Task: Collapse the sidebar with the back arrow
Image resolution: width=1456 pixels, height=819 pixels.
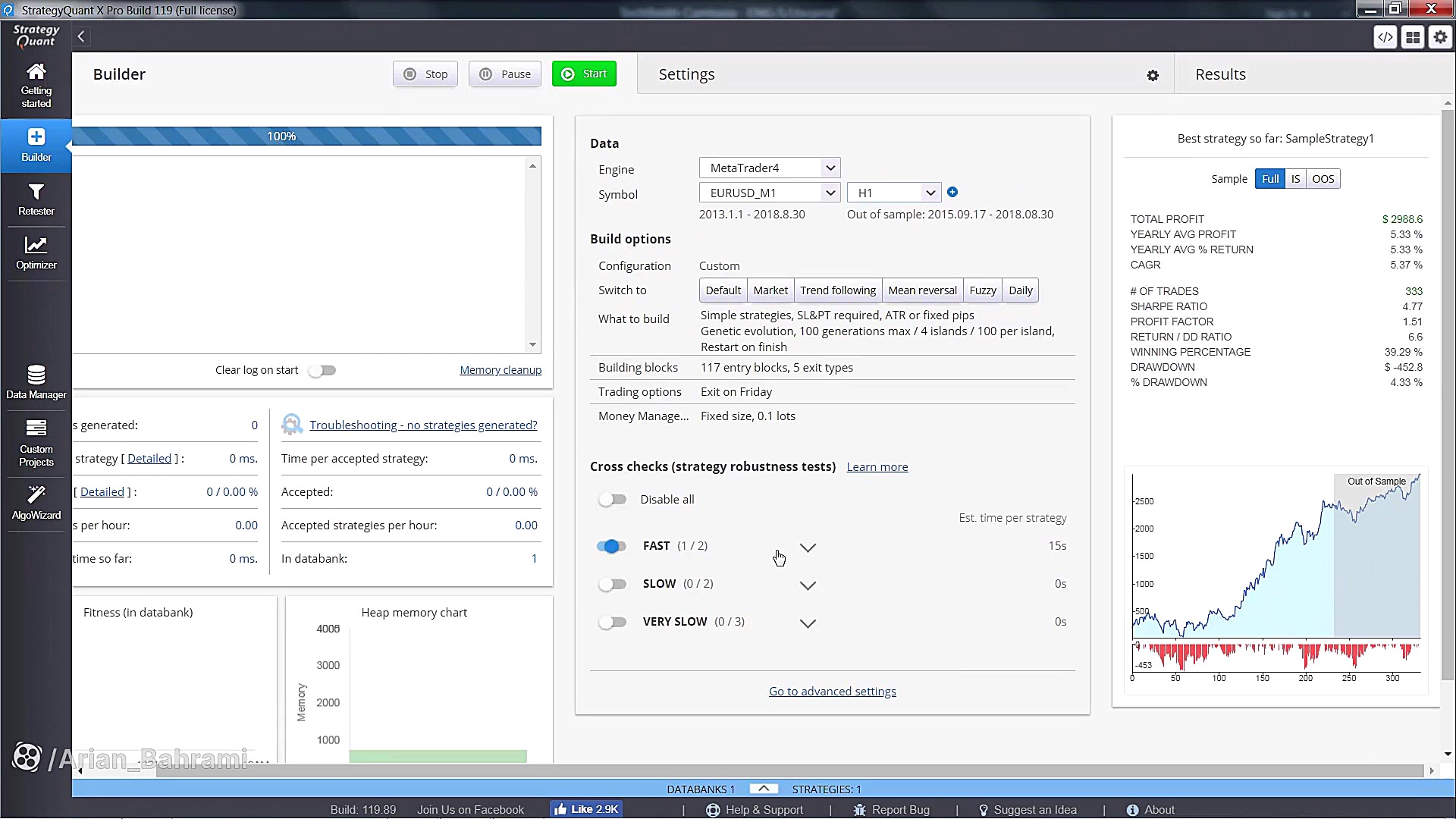Action: pyautogui.click(x=81, y=36)
